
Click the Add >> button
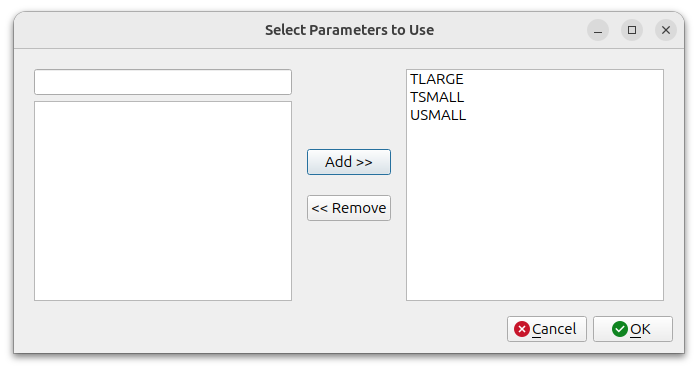tap(349, 162)
